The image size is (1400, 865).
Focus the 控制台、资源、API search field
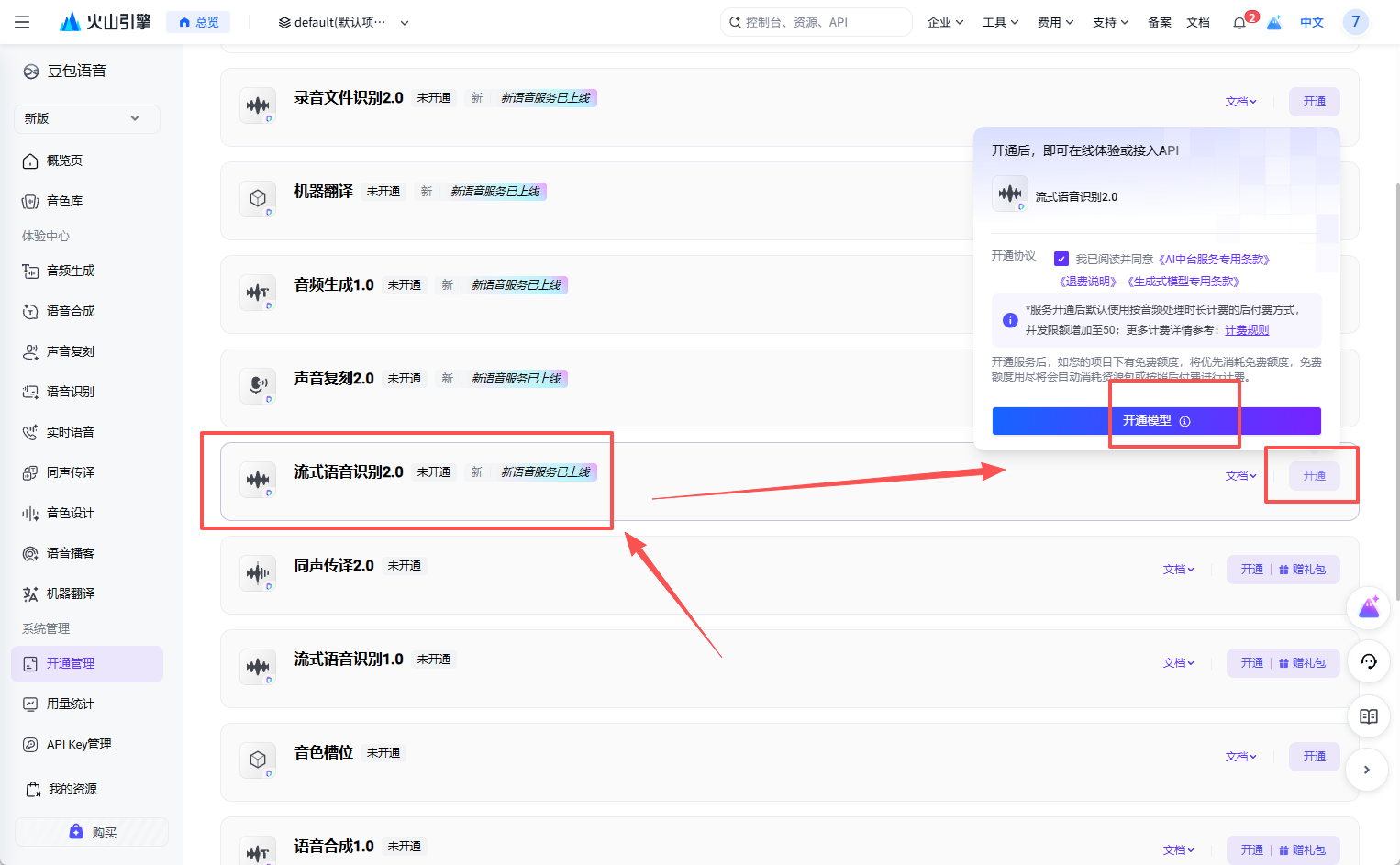click(x=817, y=22)
